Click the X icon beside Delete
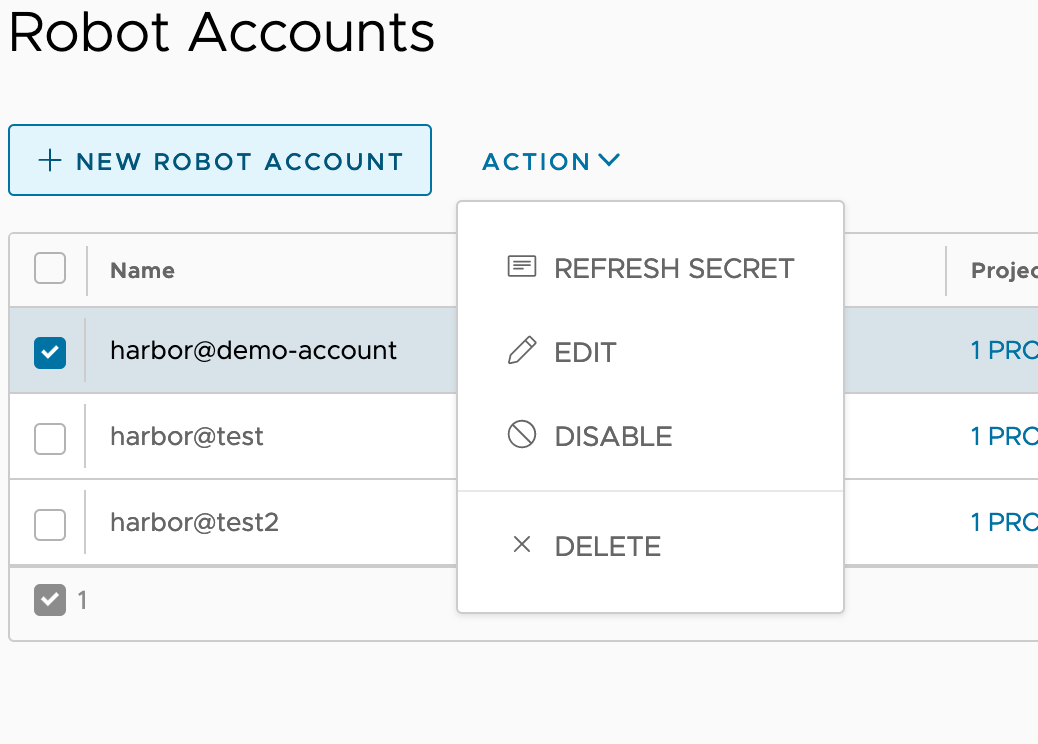The image size is (1038, 744). (521, 545)
